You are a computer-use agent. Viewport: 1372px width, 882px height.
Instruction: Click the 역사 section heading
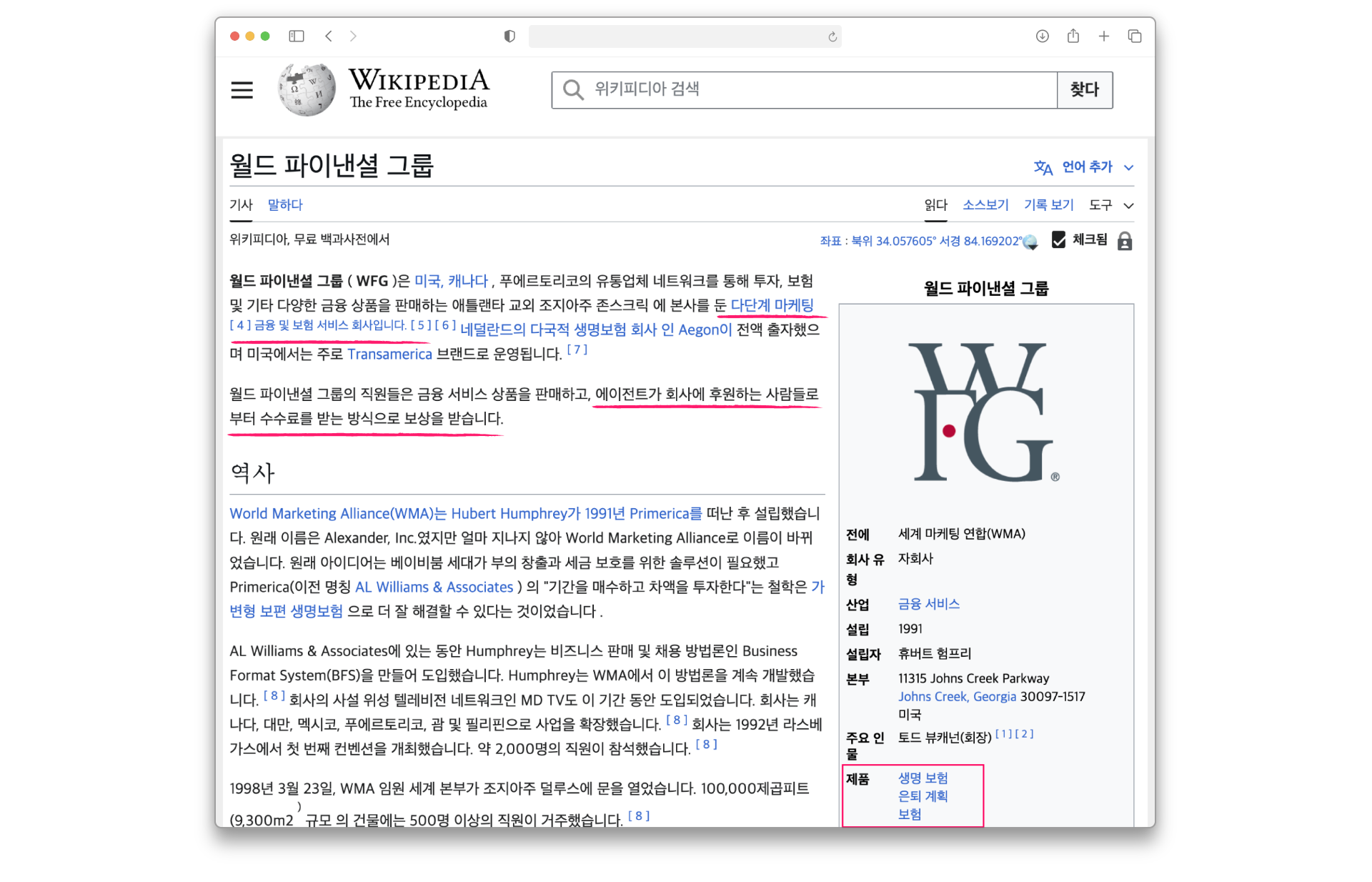[x=252, y=472]
